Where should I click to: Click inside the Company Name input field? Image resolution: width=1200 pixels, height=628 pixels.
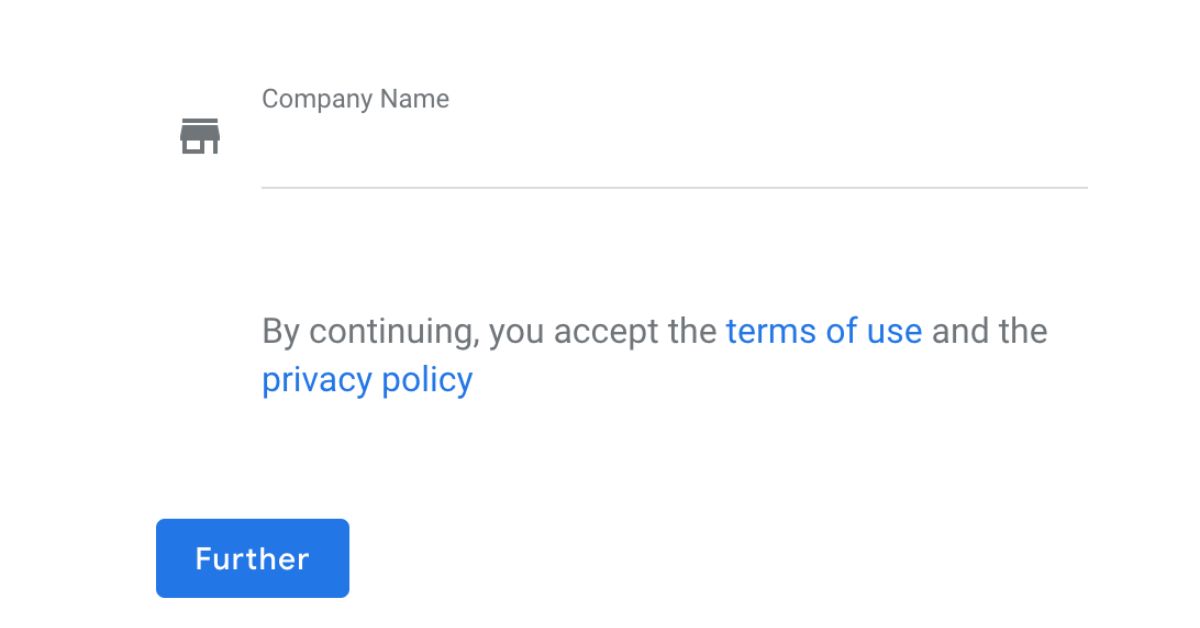673,150
